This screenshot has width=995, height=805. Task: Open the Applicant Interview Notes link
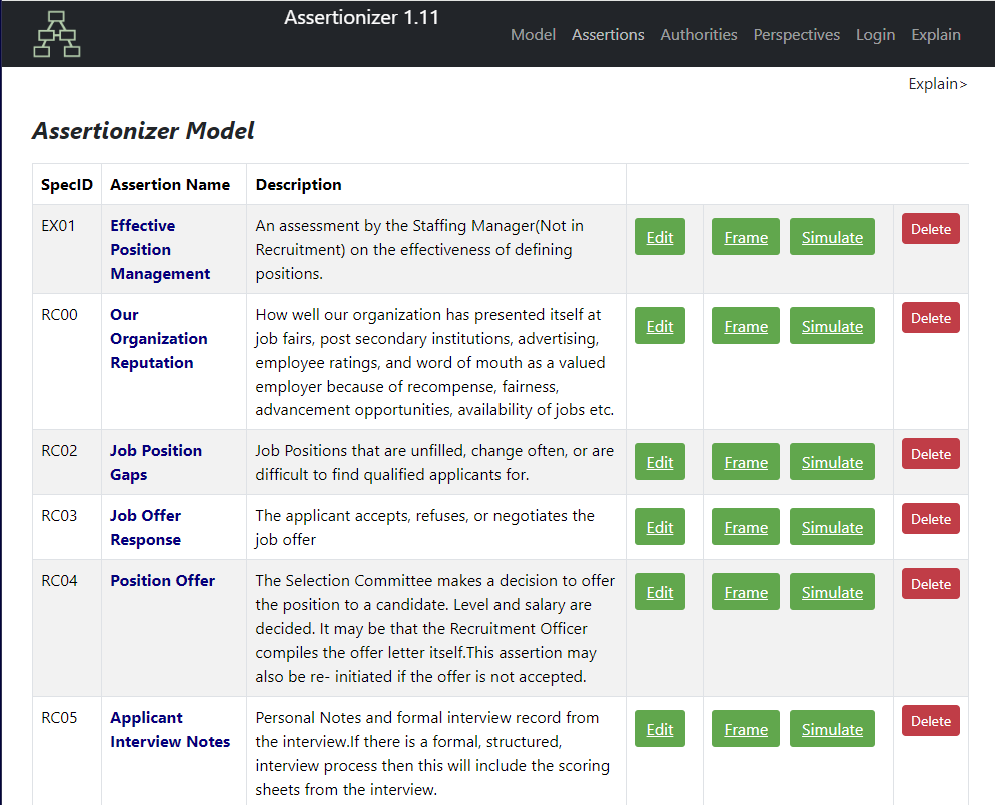click(x=170, y=730)
